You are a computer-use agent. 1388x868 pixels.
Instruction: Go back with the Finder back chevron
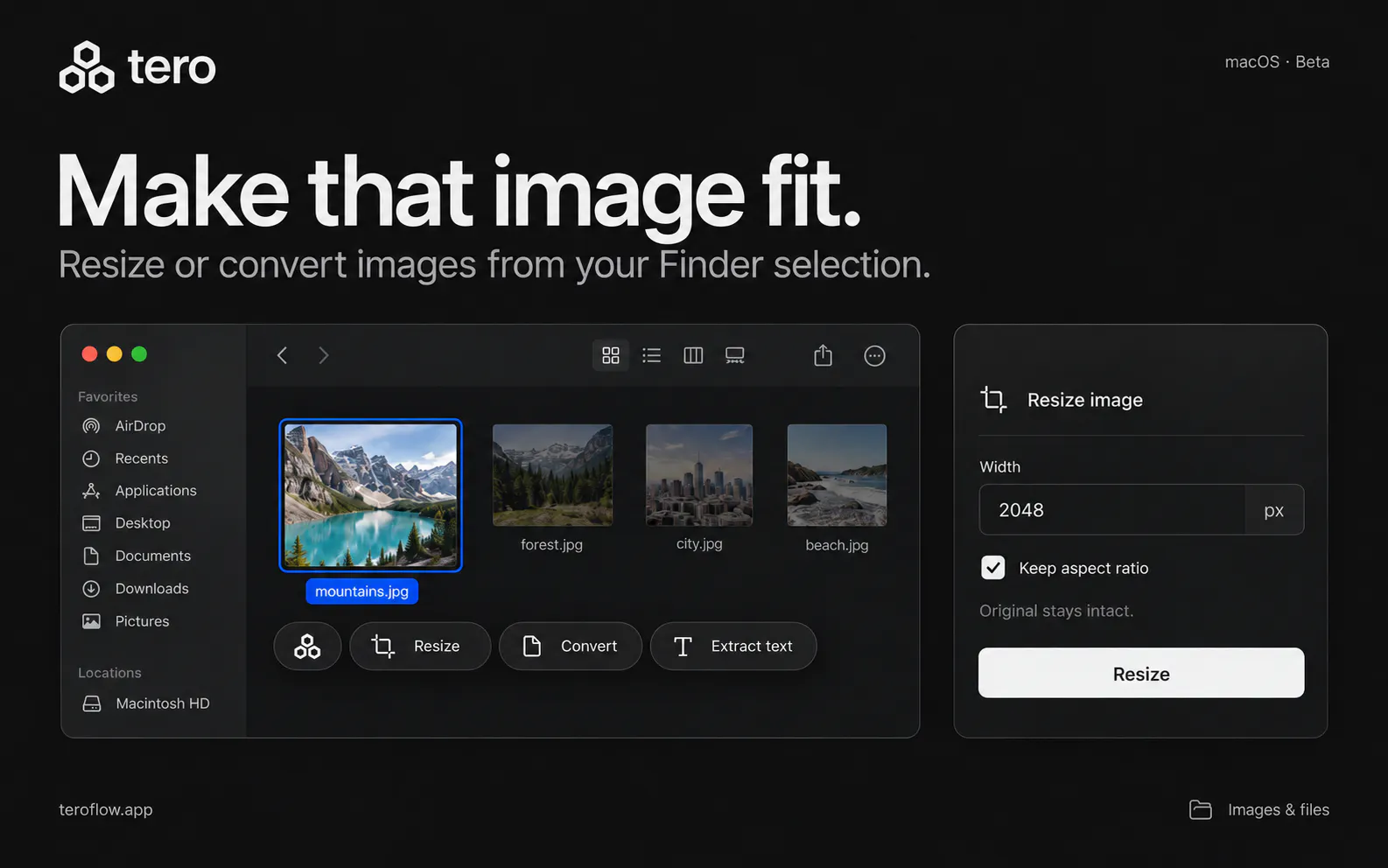click(x=282, y=355)
